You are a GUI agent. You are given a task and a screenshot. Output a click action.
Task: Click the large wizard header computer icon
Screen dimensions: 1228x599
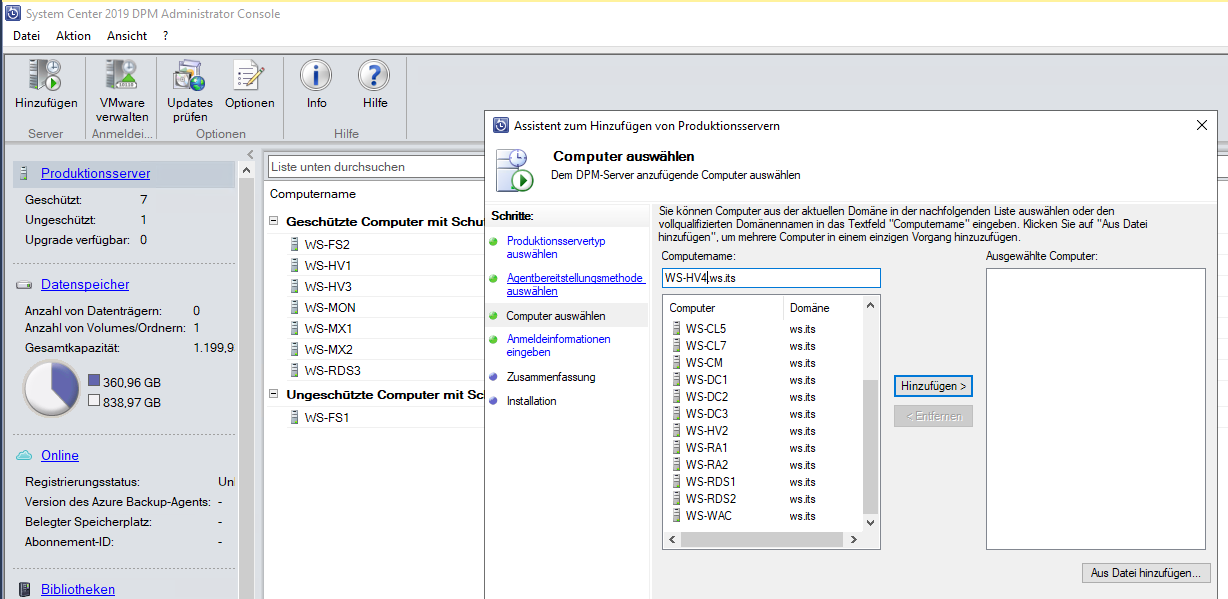pos(514,169)
